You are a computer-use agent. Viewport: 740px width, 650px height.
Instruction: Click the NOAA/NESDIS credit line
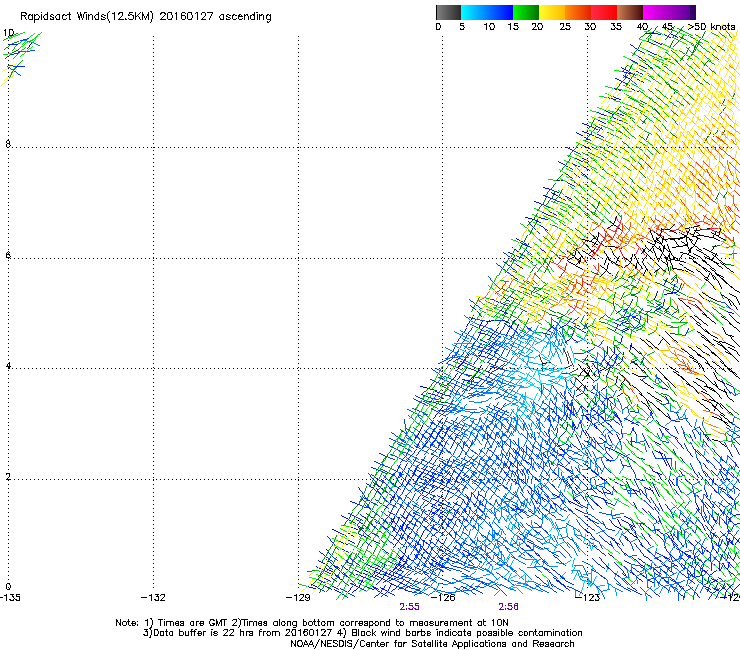432,644
